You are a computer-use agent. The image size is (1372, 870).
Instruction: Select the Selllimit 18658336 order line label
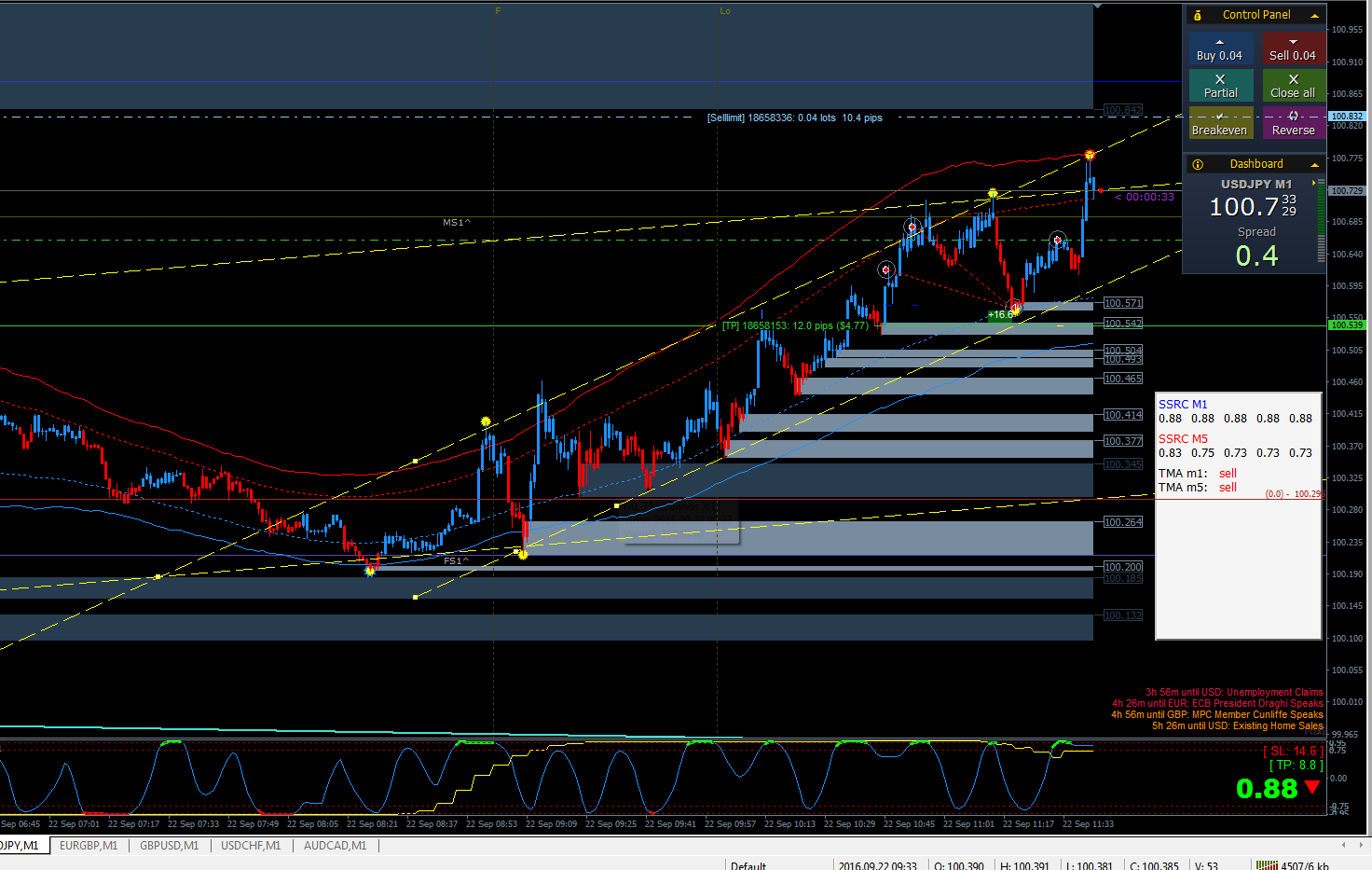[x=794, y=117]
